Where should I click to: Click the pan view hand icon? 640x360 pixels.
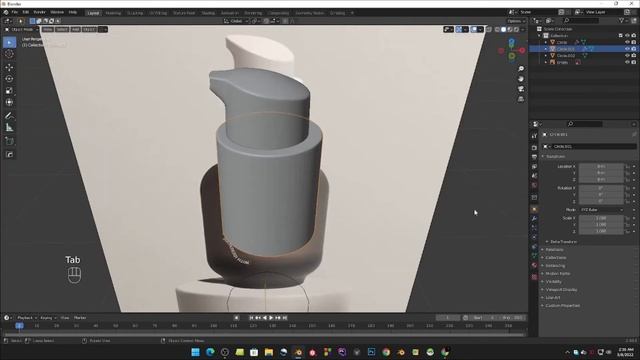[x=521, y=79]
